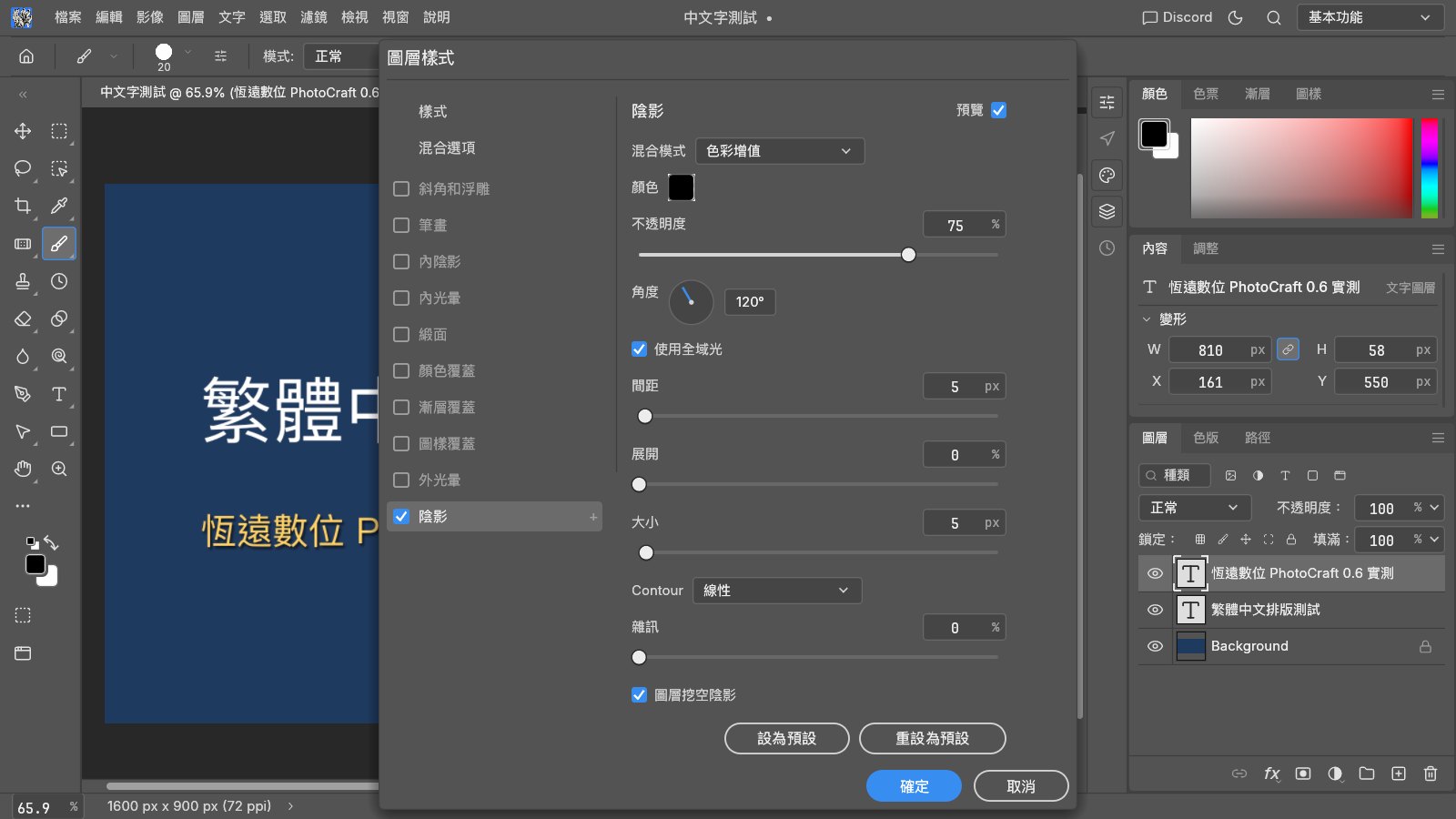Screen dimensions: 1456x819
Task: Open the layer blend mode 正常 dropdown
Action: (x=1195, y=508)
